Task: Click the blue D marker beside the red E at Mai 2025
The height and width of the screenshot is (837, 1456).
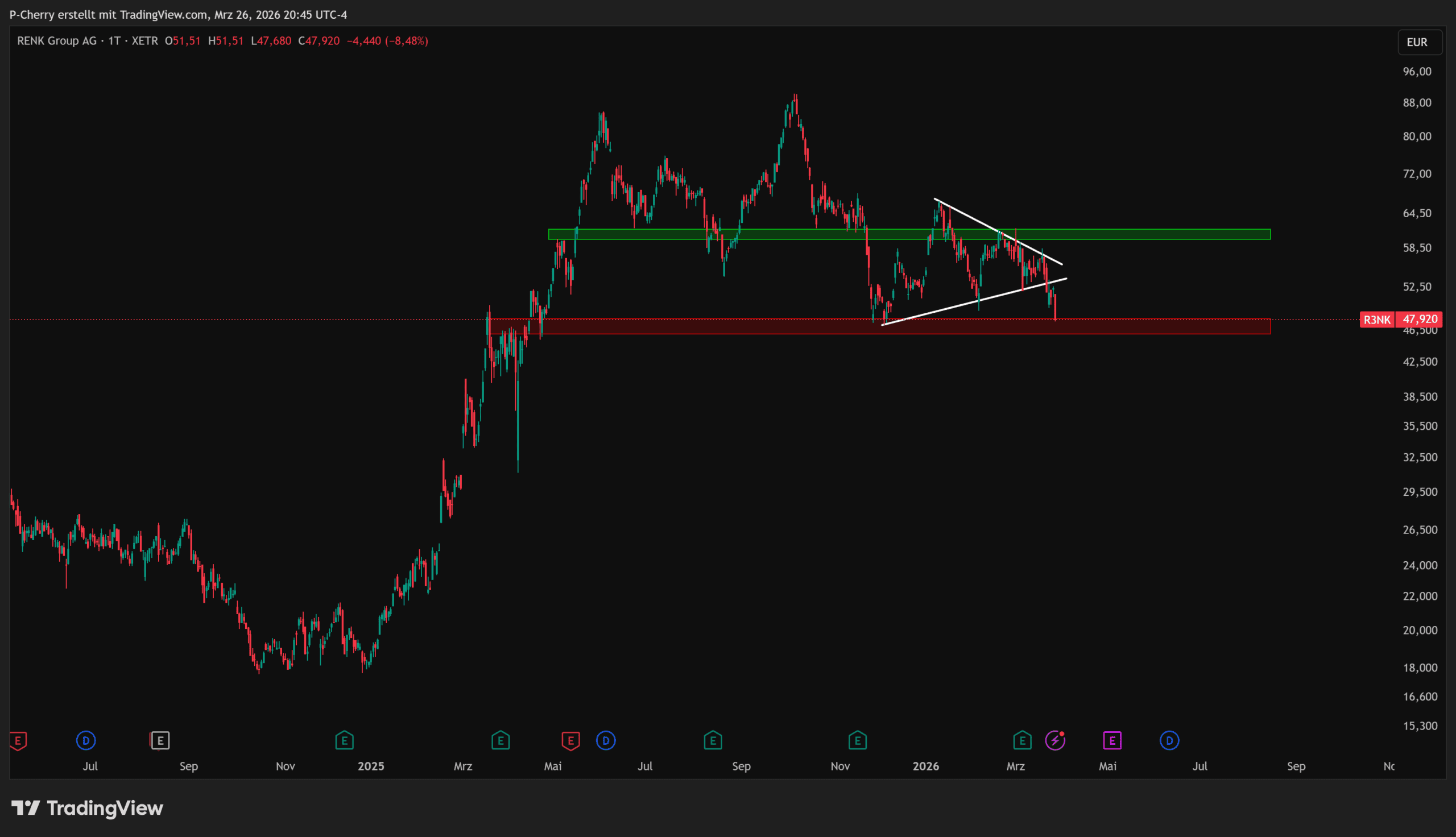Action: click(606, 740)
